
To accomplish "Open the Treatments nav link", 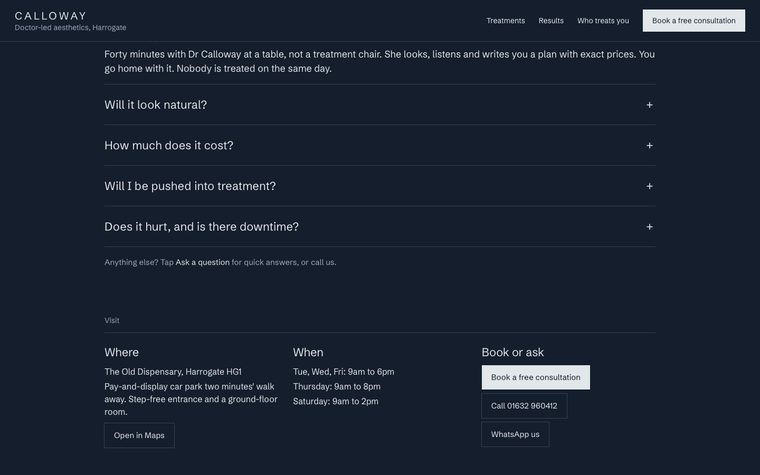I will click(506, 21).
